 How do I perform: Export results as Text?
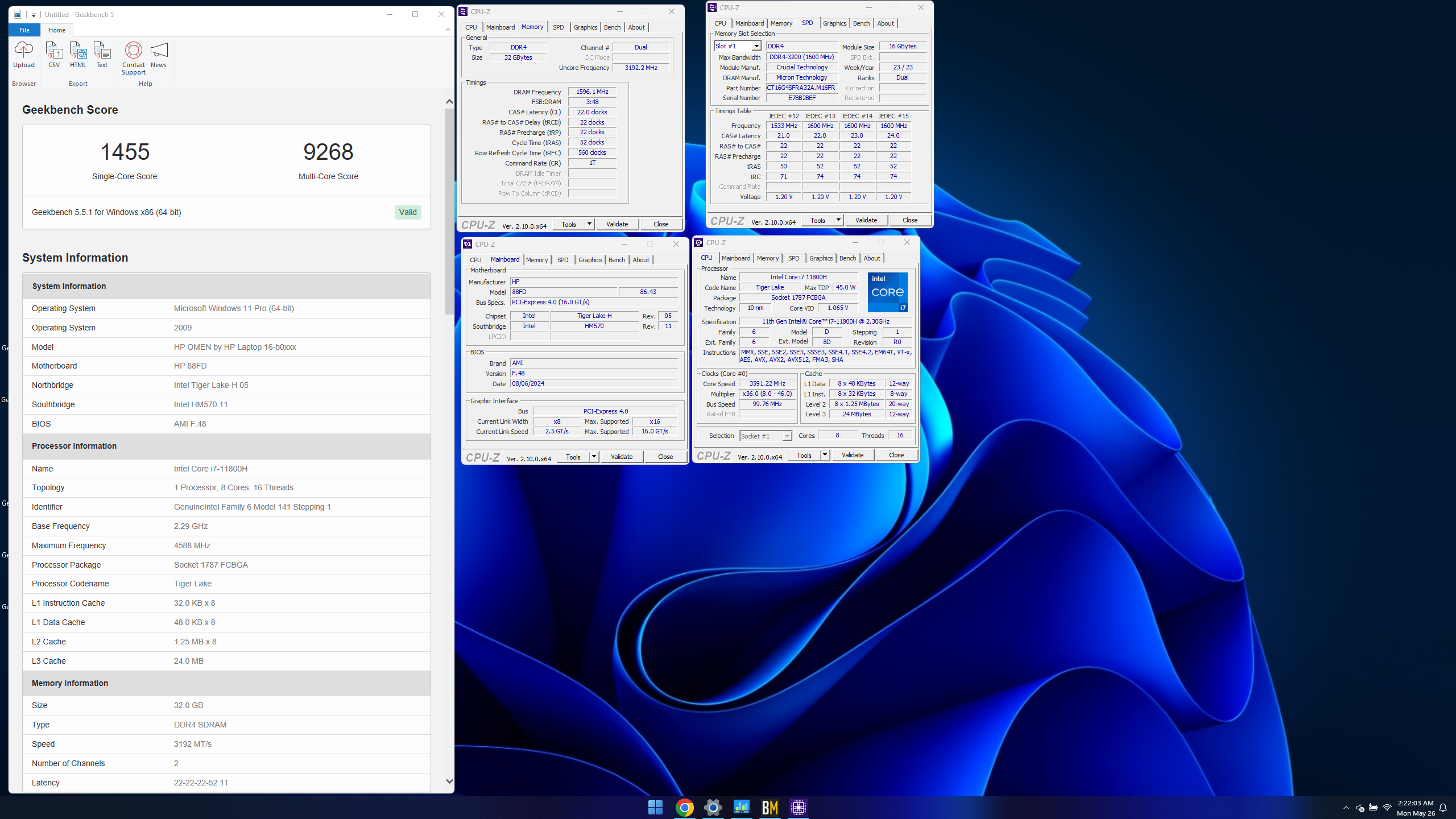(x=102, y=55)
